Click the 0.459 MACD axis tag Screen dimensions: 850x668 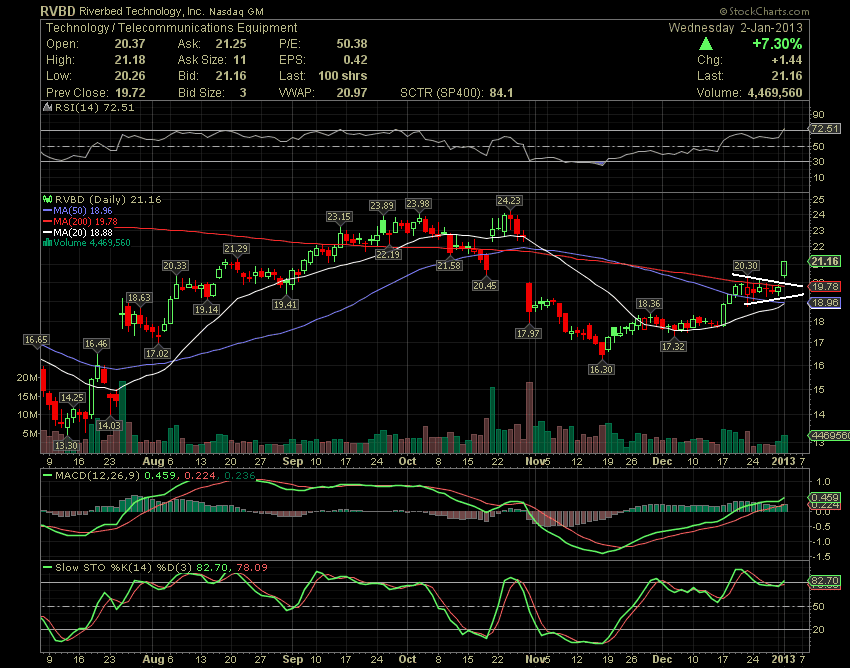pyautogui.click(x=825, y=497)
